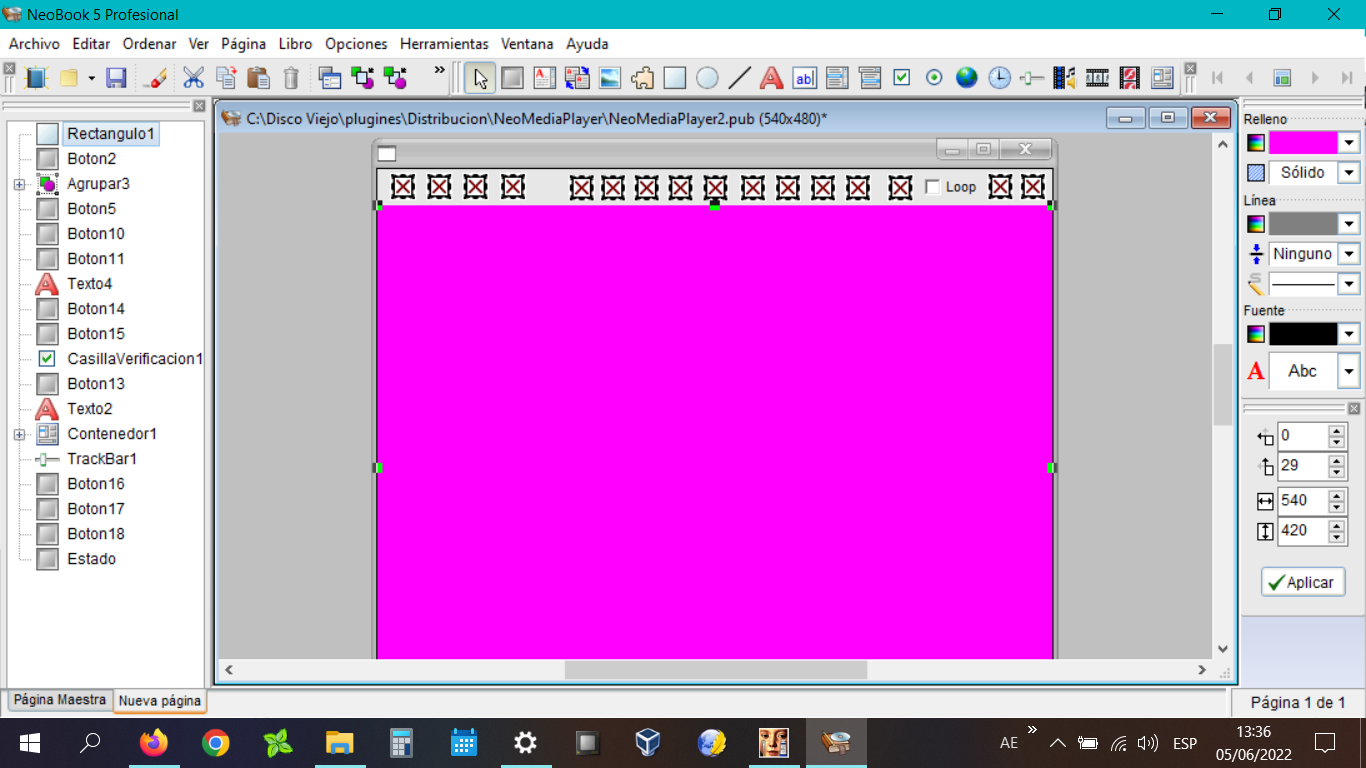The image size is (1366, 768).
Task: Toggle the Loop checkbox on canvas
Action: [932, 187]
